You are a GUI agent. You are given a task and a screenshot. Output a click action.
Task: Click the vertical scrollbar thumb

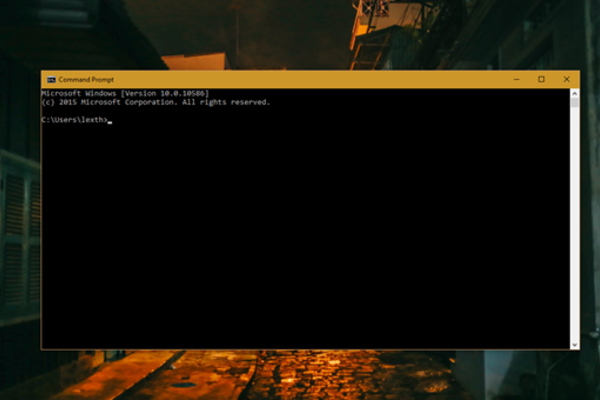(574, 102)
